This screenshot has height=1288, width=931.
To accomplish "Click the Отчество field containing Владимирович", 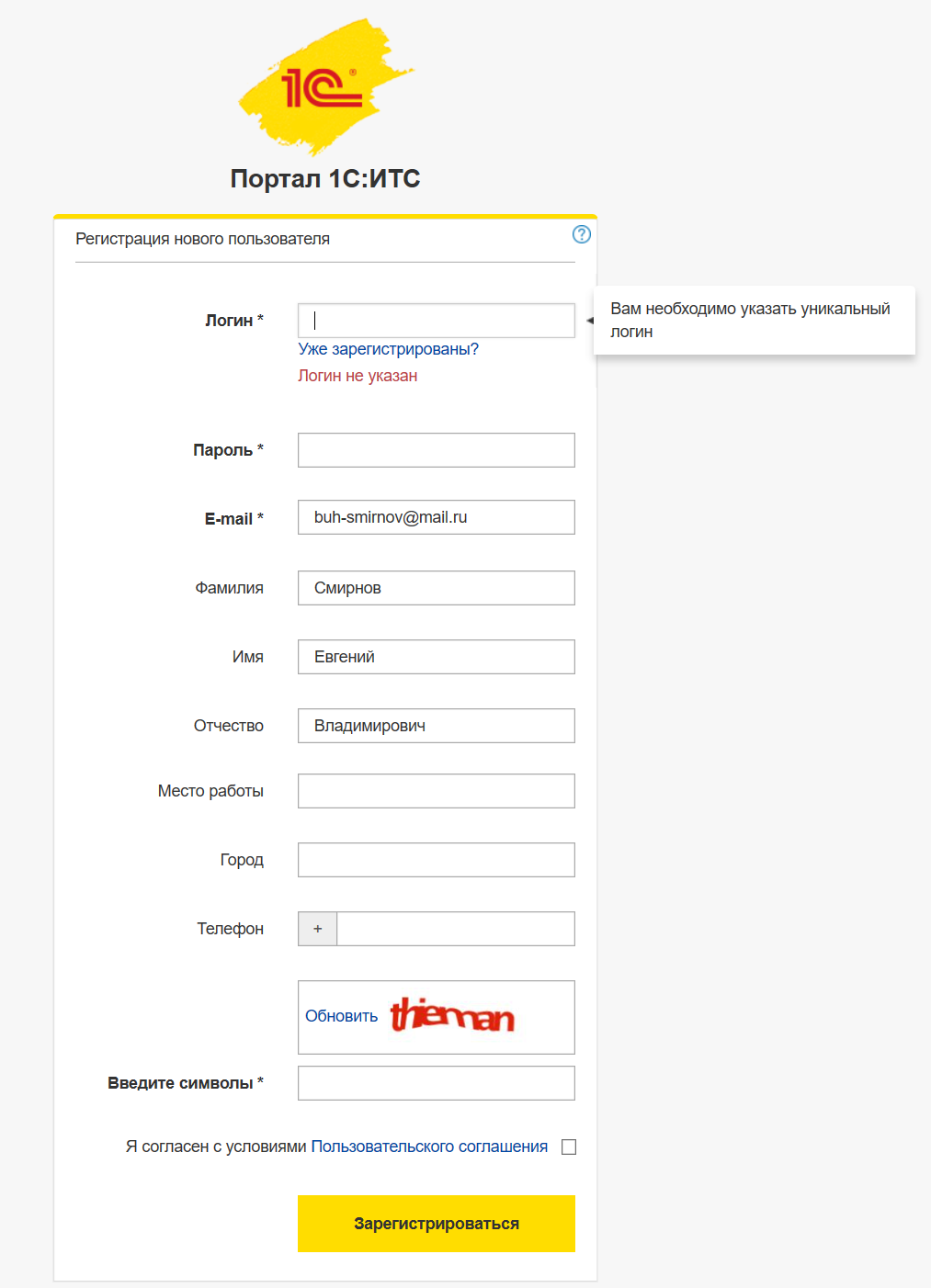I will point(437,726).
